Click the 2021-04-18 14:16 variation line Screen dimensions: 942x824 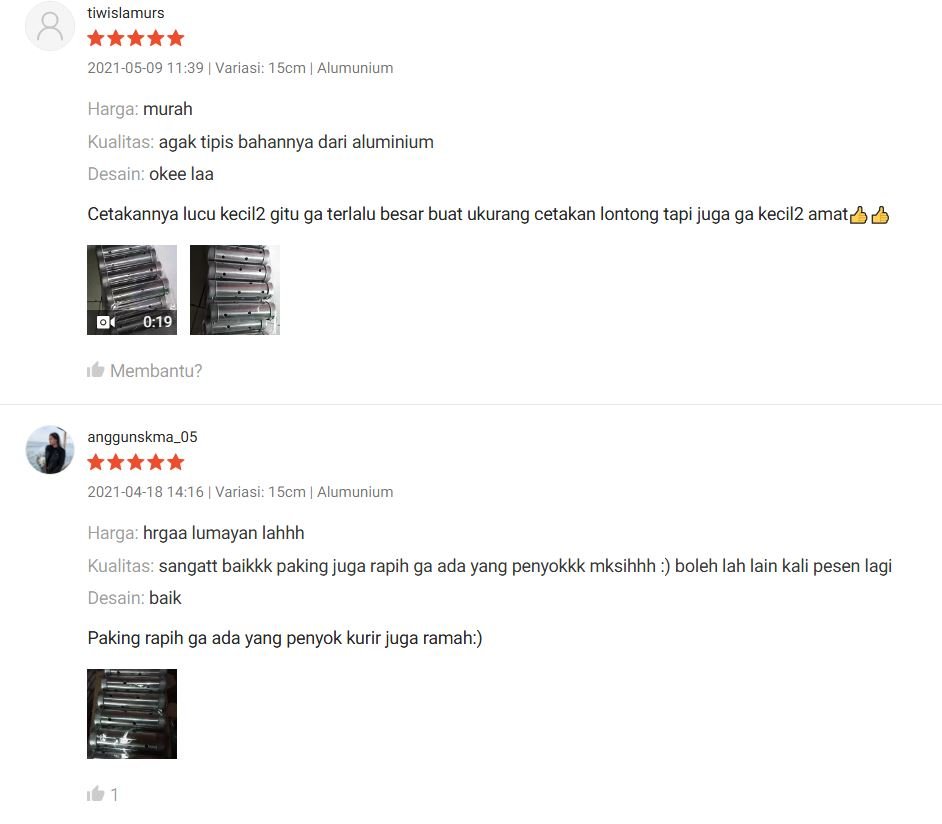pos(240,492)
